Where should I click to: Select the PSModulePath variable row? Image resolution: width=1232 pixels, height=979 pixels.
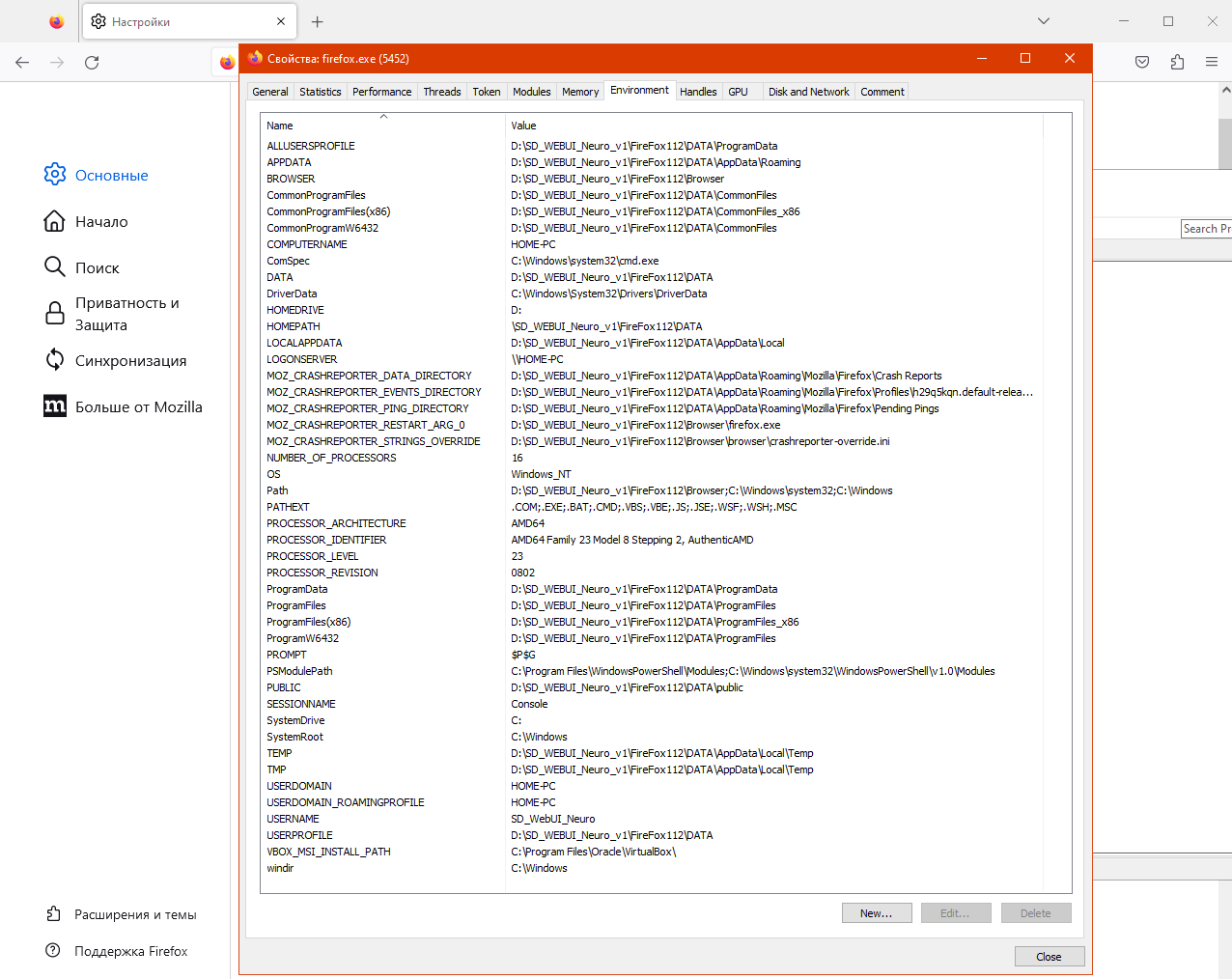652,671
